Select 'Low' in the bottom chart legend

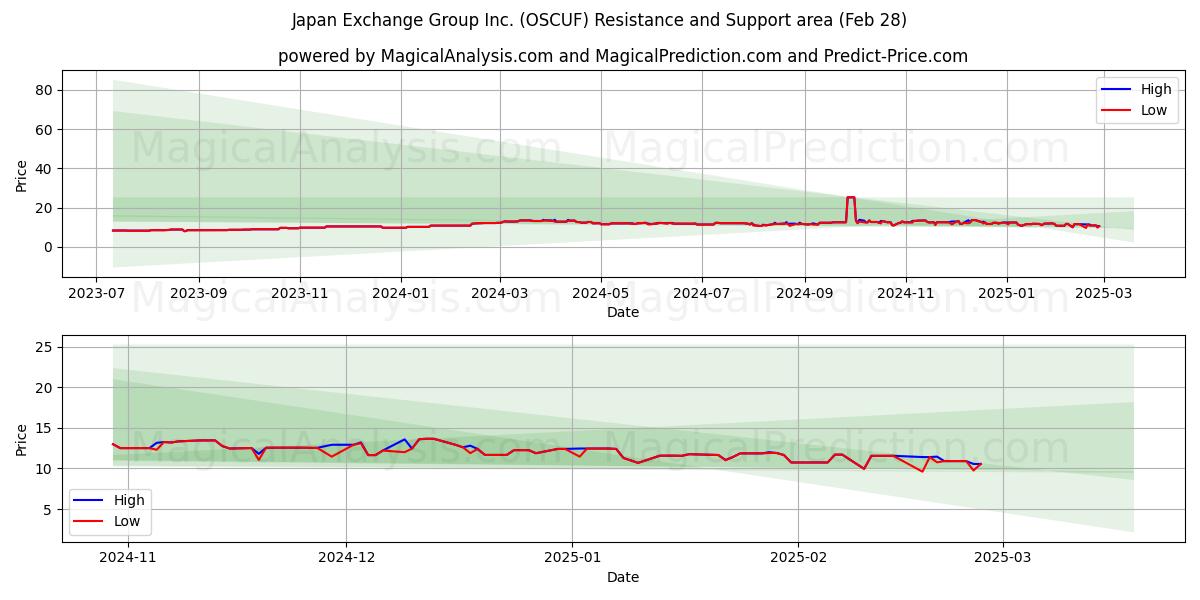(x=127, y=521)
